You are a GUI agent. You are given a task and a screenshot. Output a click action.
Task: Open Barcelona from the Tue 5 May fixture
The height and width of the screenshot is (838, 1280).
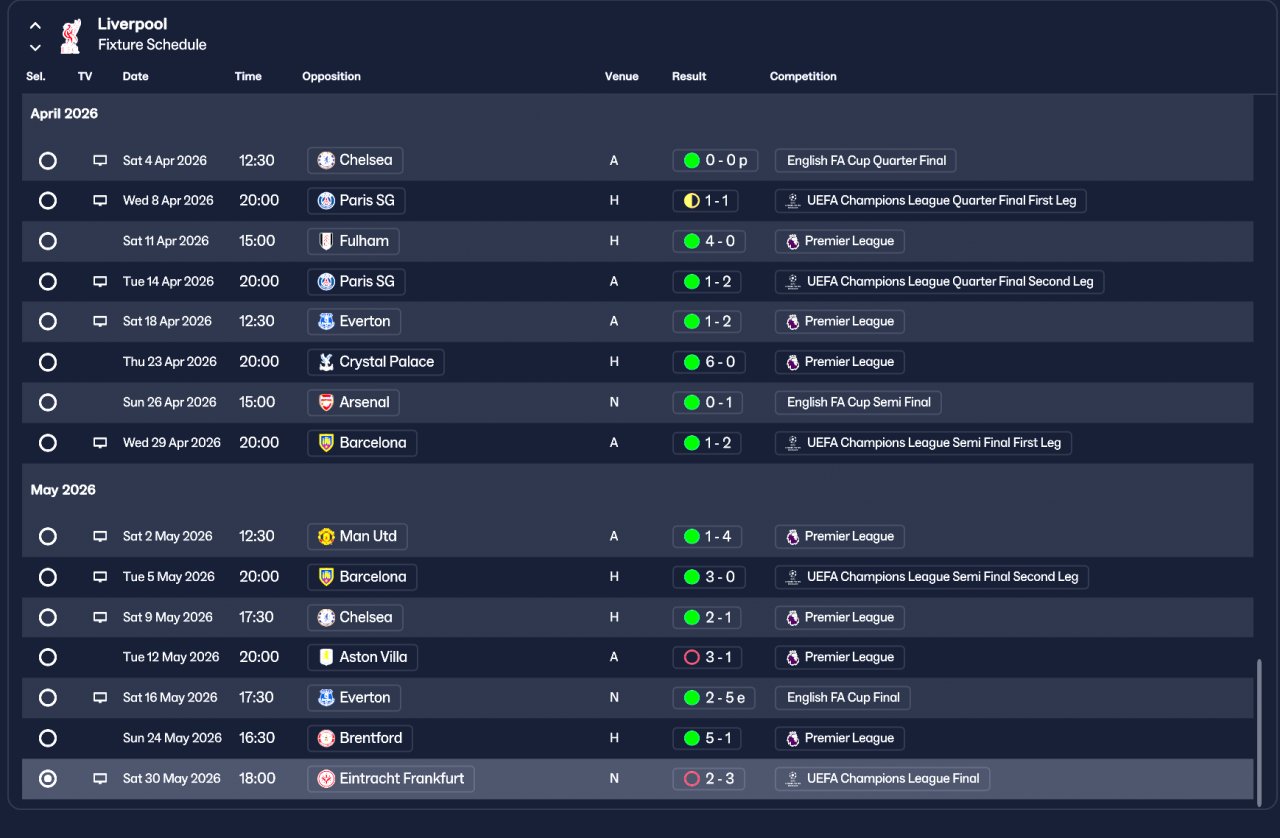[x=362, y=576]
